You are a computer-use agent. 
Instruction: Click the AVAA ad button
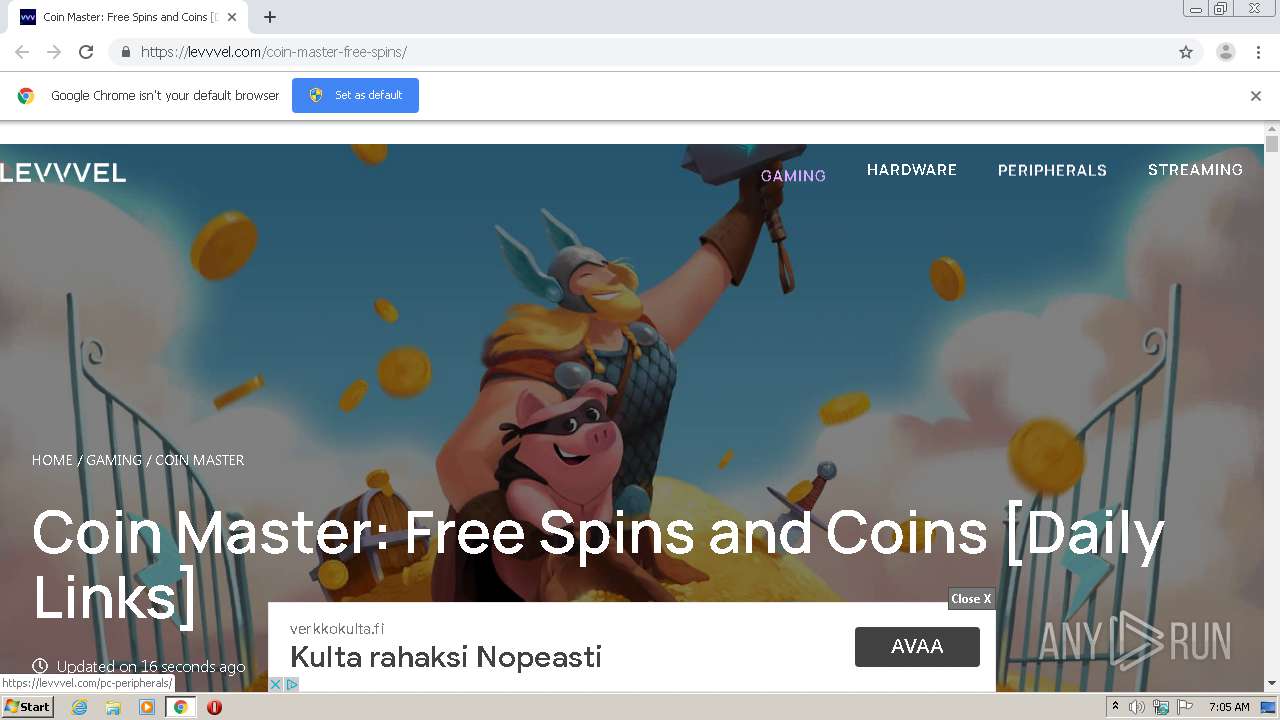917,646
